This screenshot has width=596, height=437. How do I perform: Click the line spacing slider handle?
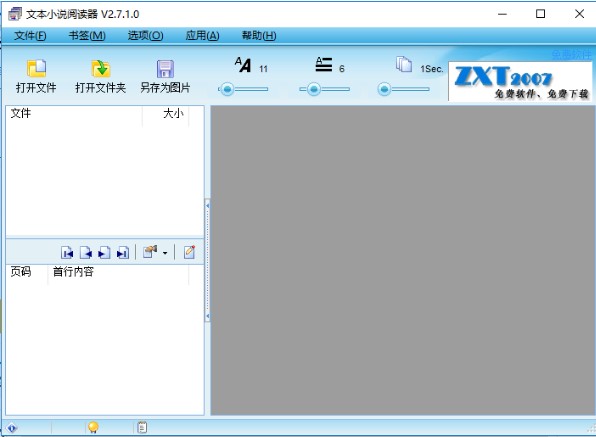tap(314, 89)
